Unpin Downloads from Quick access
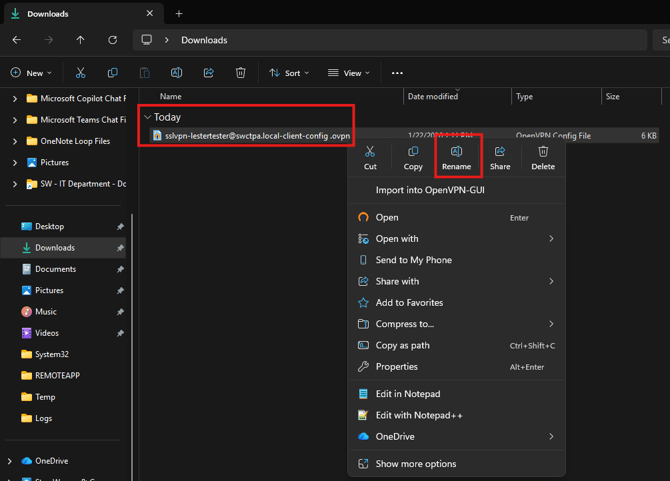Viewport: 670px width, 481px height. (120, 248)
